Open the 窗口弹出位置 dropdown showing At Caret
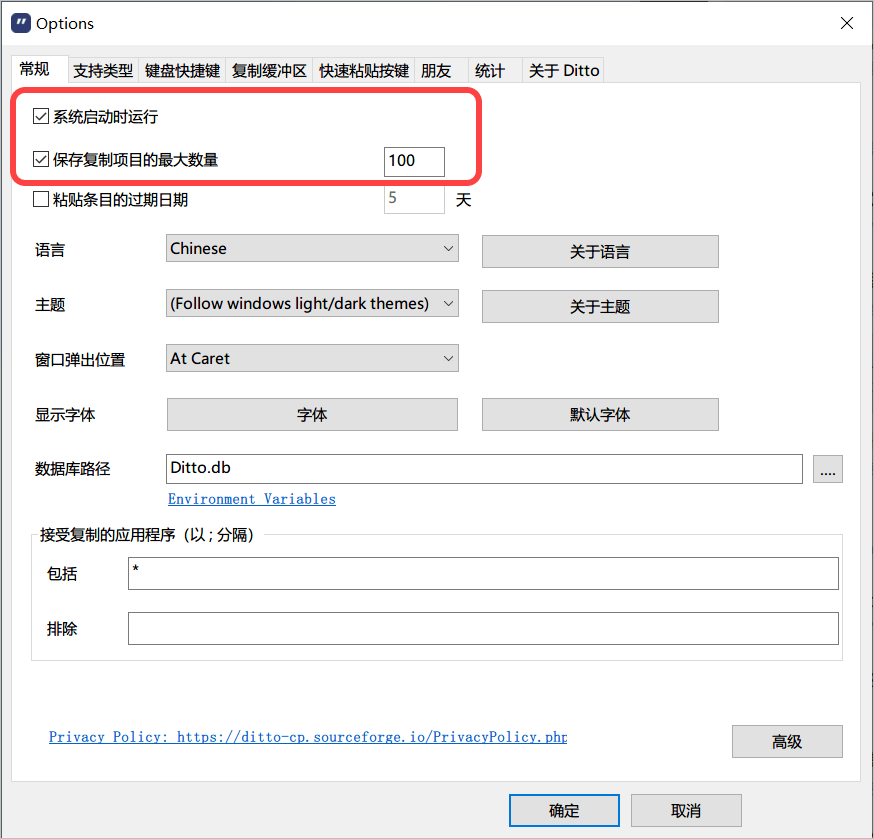The image size is (874, 839). 312,358
